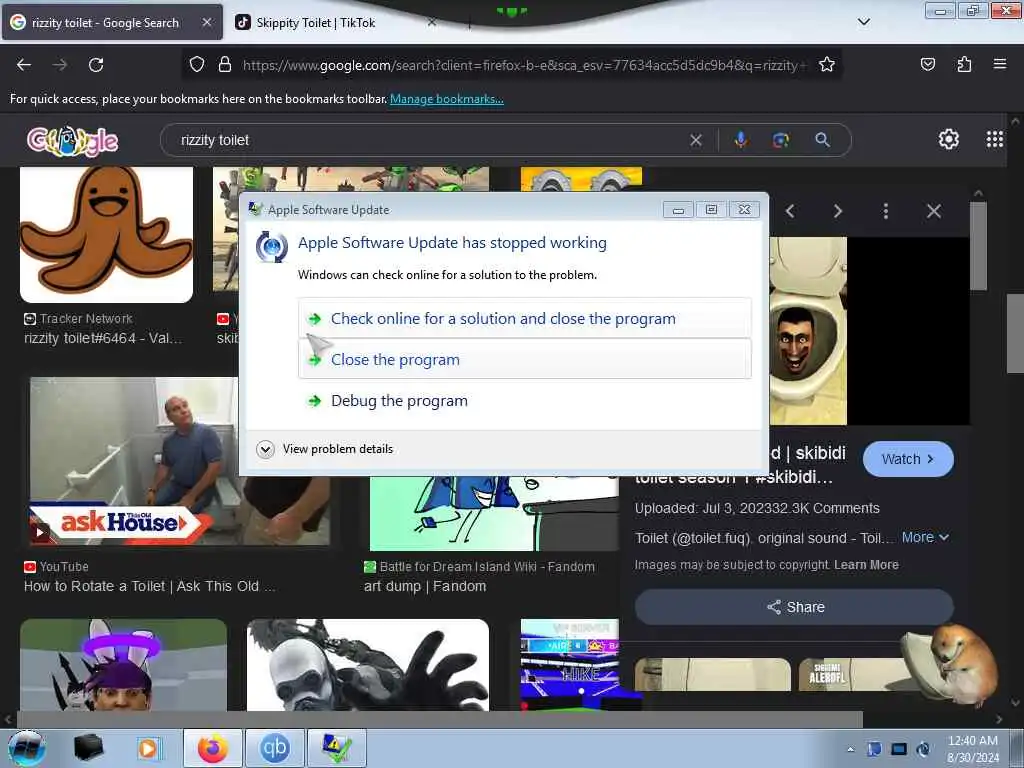The width and height of the screenshot is (1024, 768).
Task: Show next image in preview panel
Action: [838, 211]
